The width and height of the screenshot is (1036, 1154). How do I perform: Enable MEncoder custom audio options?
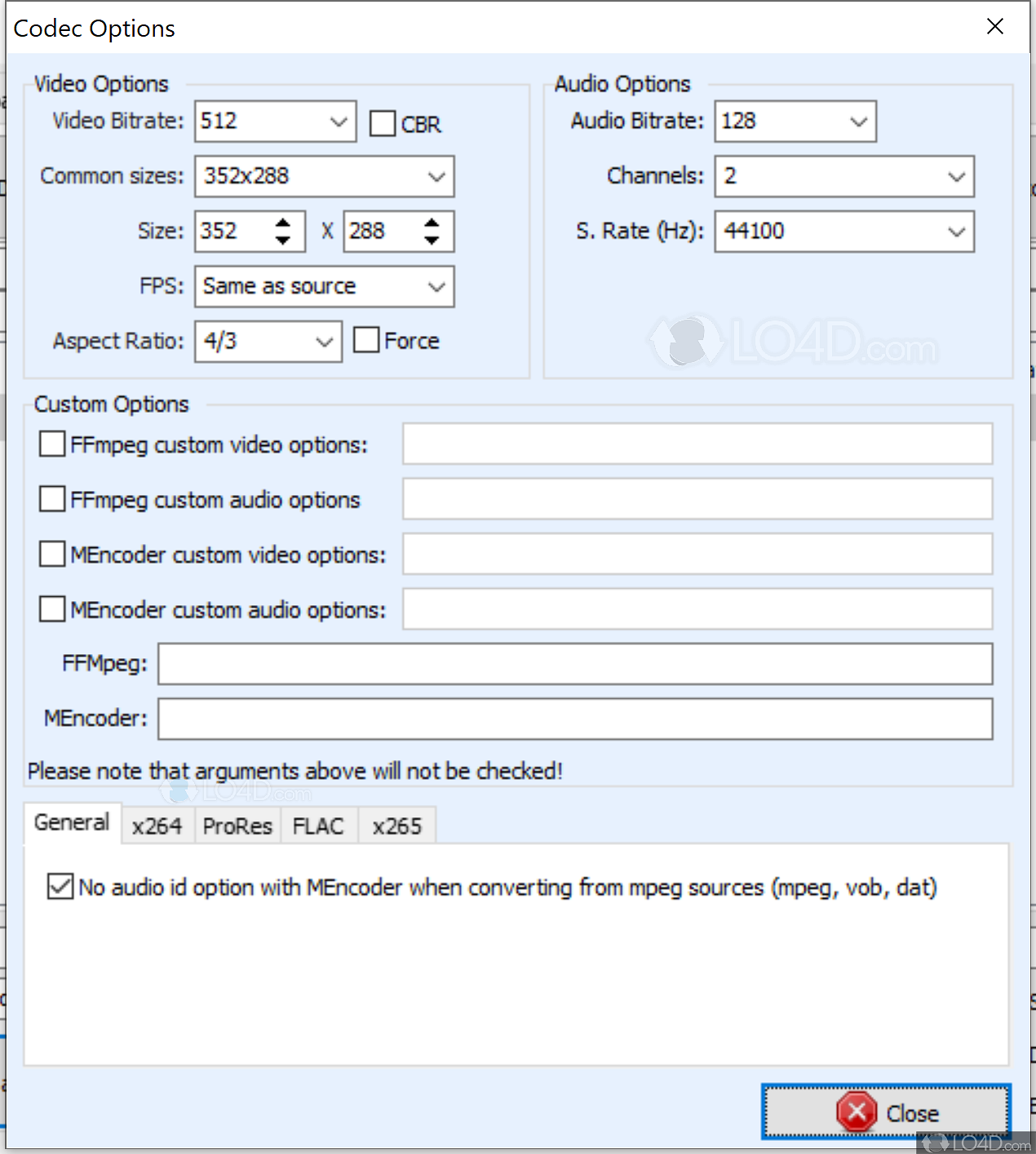(x=51, y=608)
